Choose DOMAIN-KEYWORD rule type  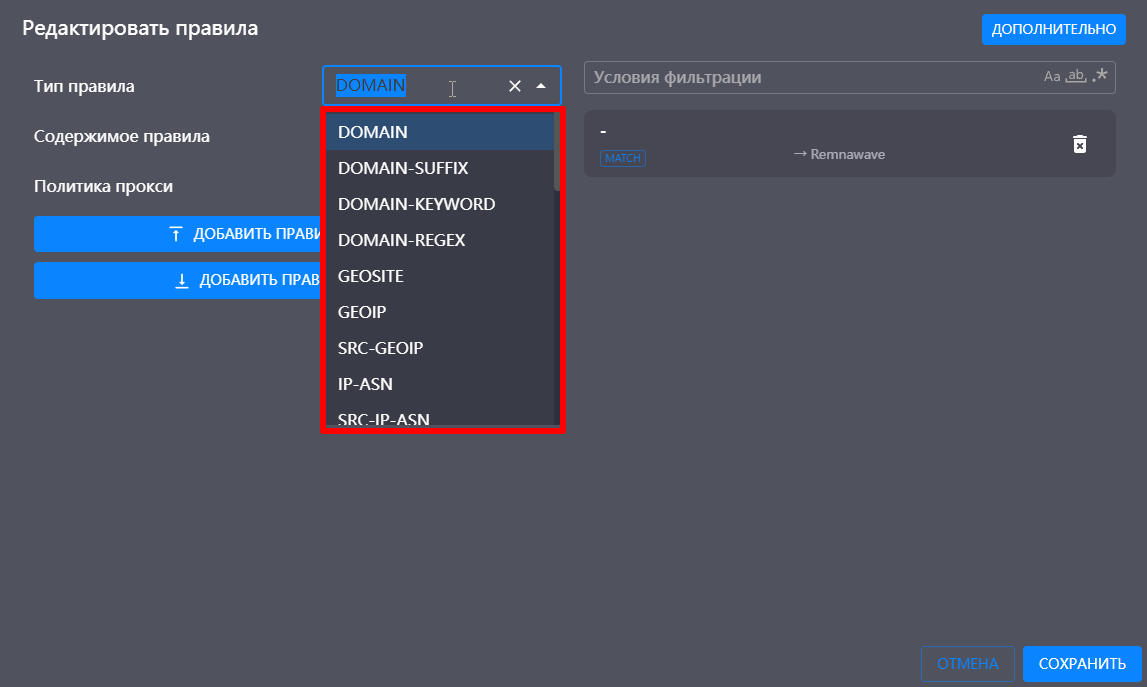tap(440, 204)
